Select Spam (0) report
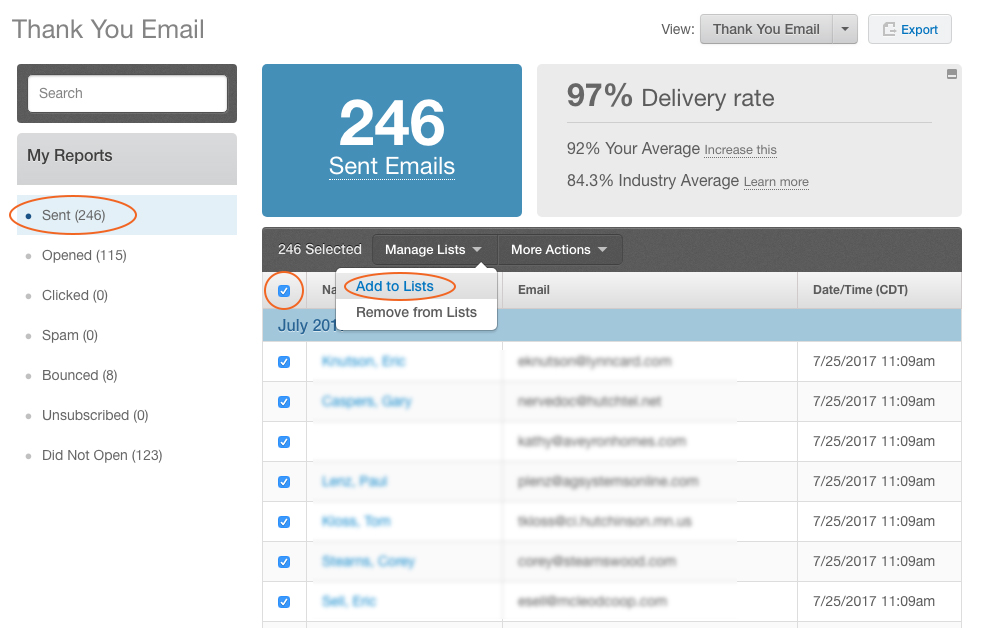This screenshot has height=628, width=1004. coord(69,335)
